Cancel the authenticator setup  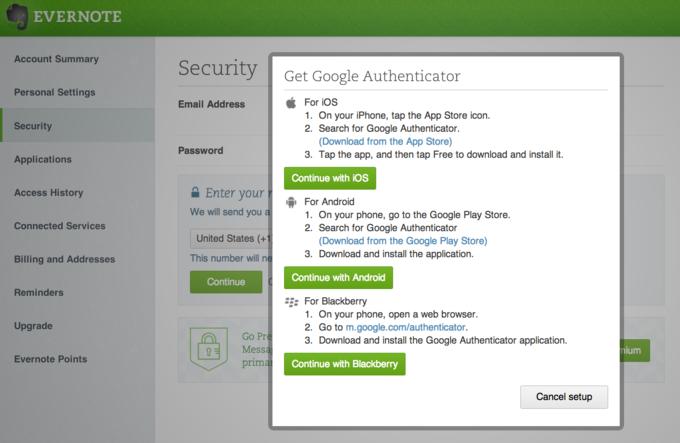coord(564,397)
